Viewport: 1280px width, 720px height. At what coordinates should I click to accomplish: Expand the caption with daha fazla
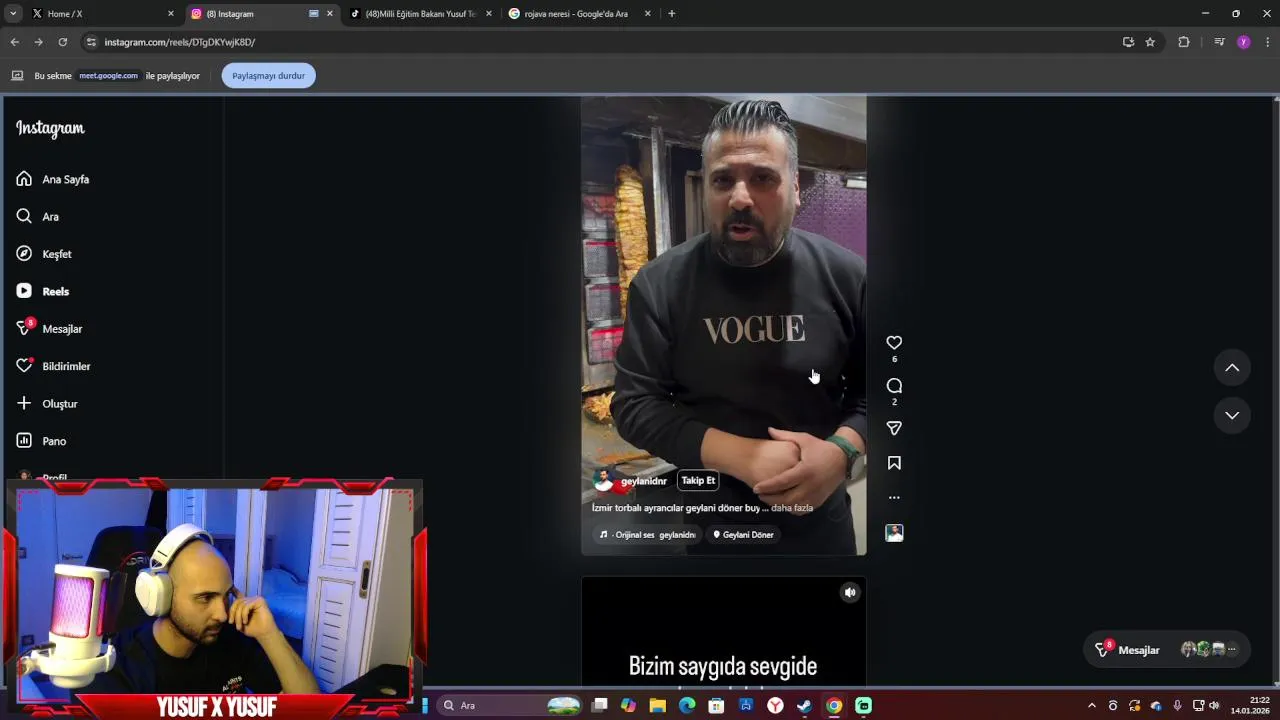(x=792, y=508)
